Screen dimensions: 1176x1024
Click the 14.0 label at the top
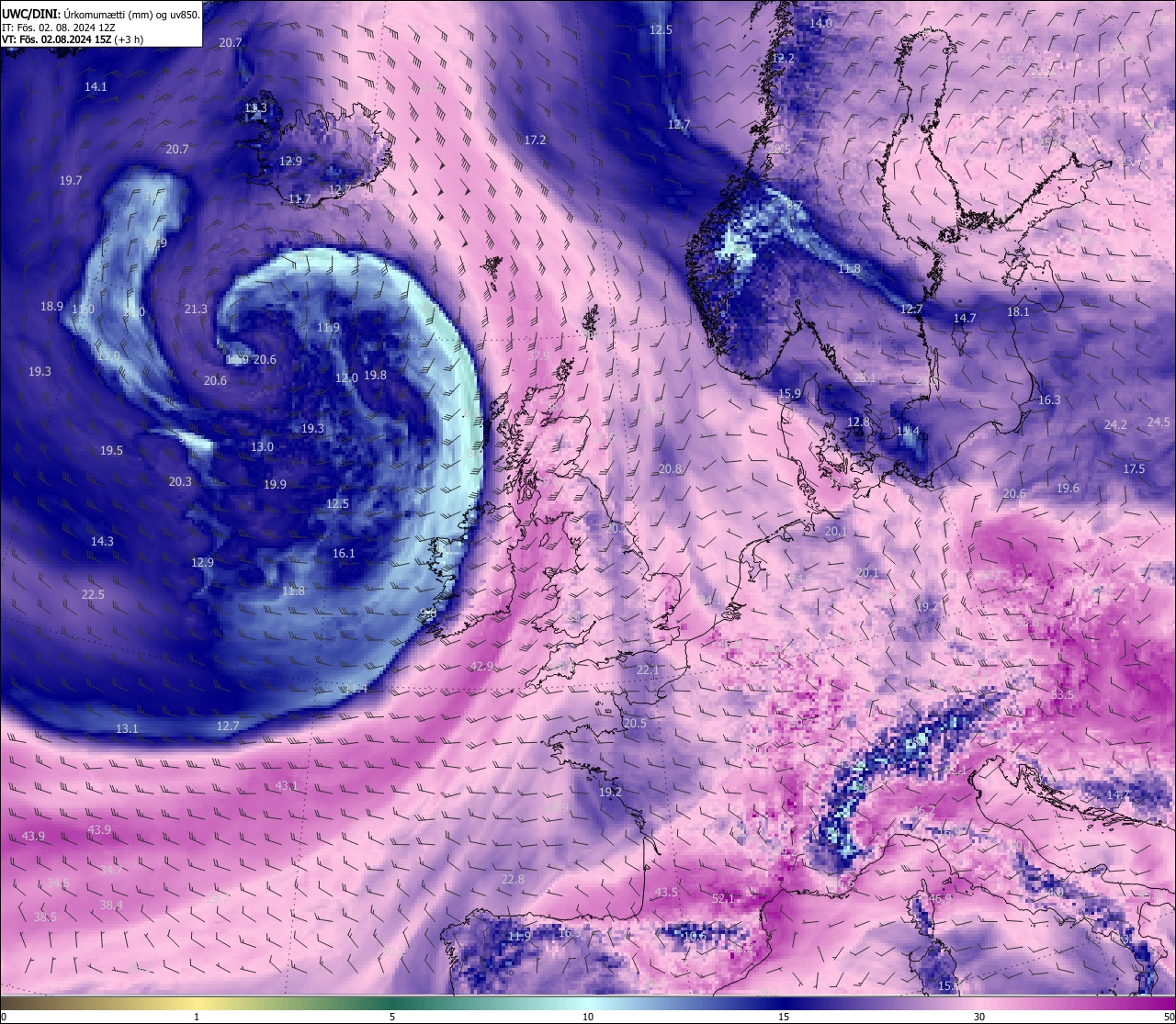(x=820, y=24)
